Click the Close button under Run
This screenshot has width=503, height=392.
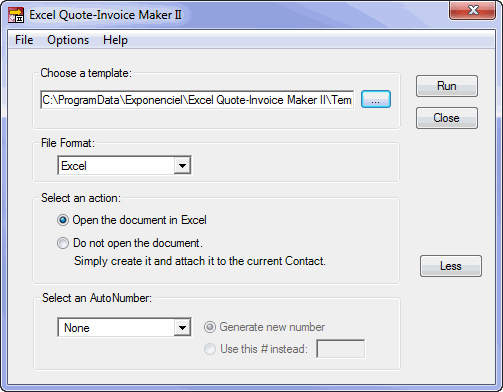coord(447,118)
